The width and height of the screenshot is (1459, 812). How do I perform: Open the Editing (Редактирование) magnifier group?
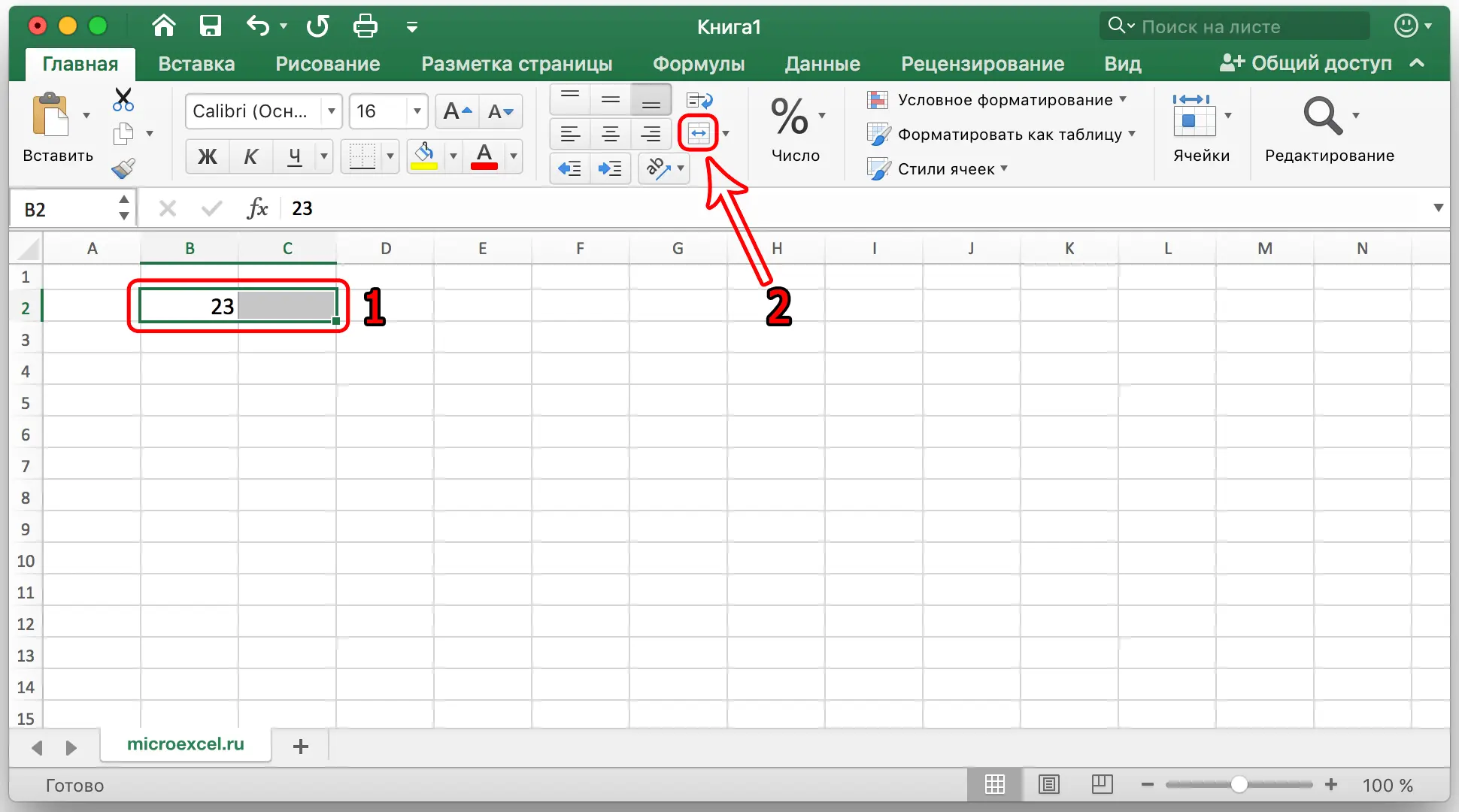[1329, 128]
